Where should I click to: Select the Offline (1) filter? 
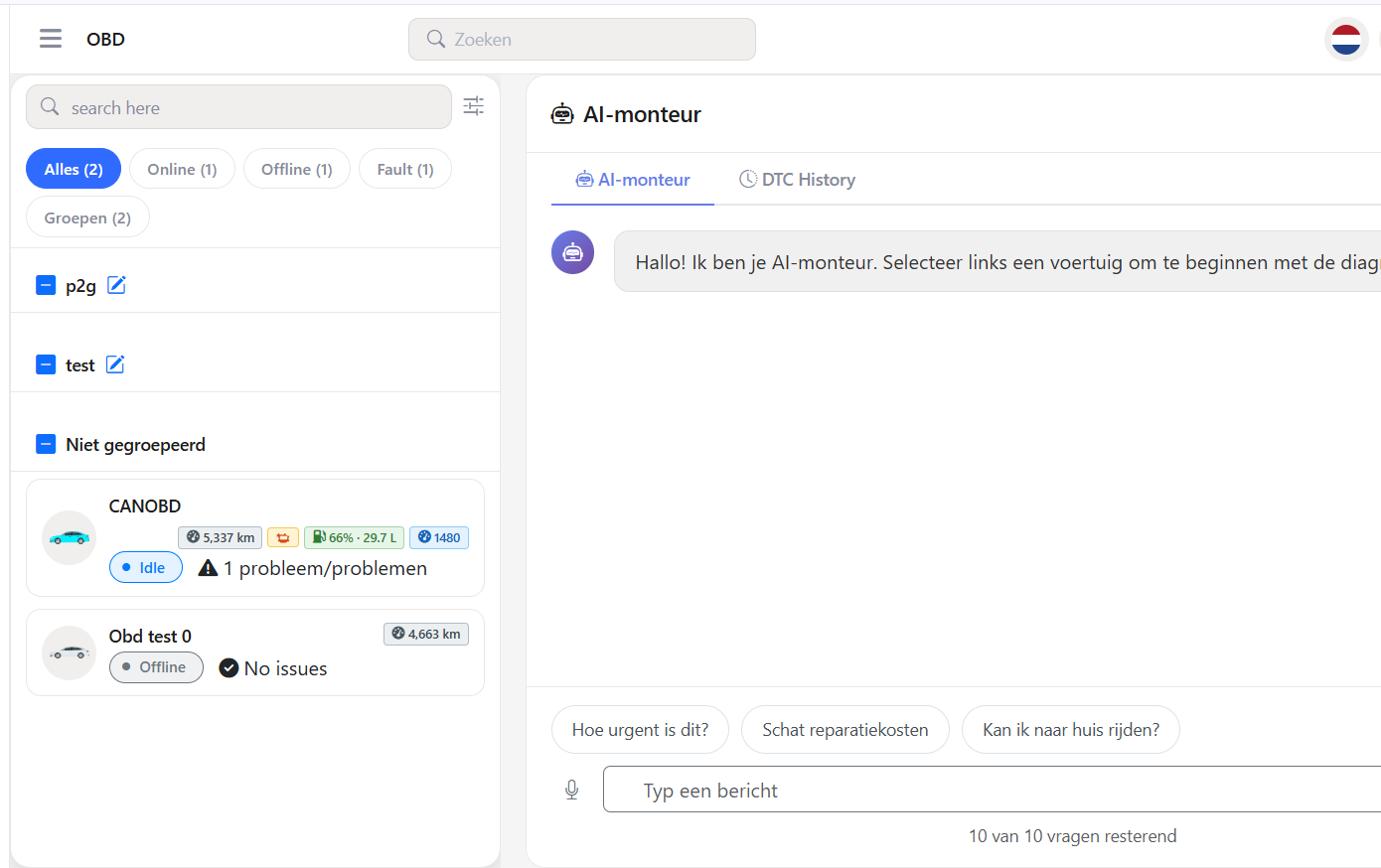point(296,169)
